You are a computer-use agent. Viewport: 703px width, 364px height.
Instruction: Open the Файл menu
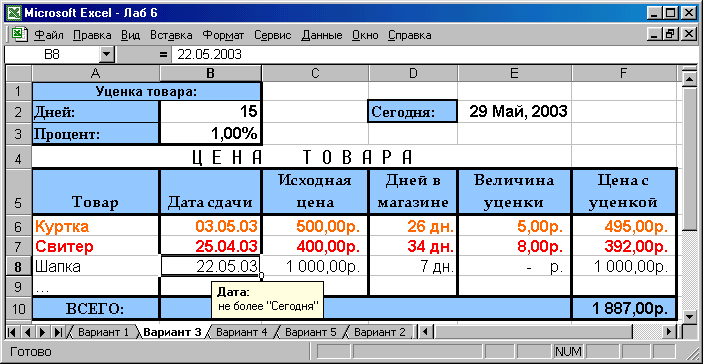tap(49, 35)
